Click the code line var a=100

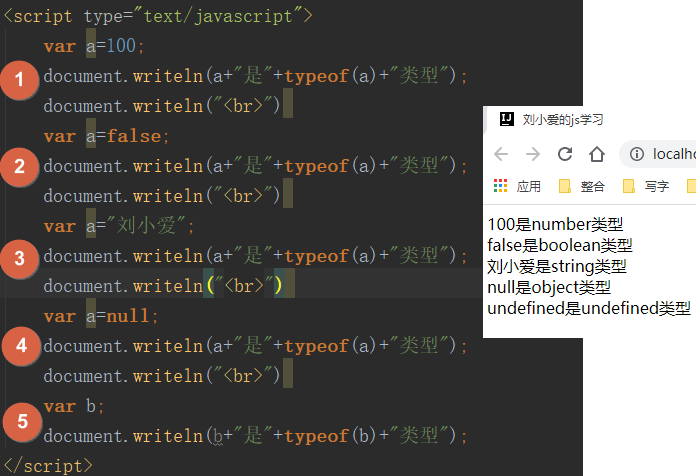[94, 46]
